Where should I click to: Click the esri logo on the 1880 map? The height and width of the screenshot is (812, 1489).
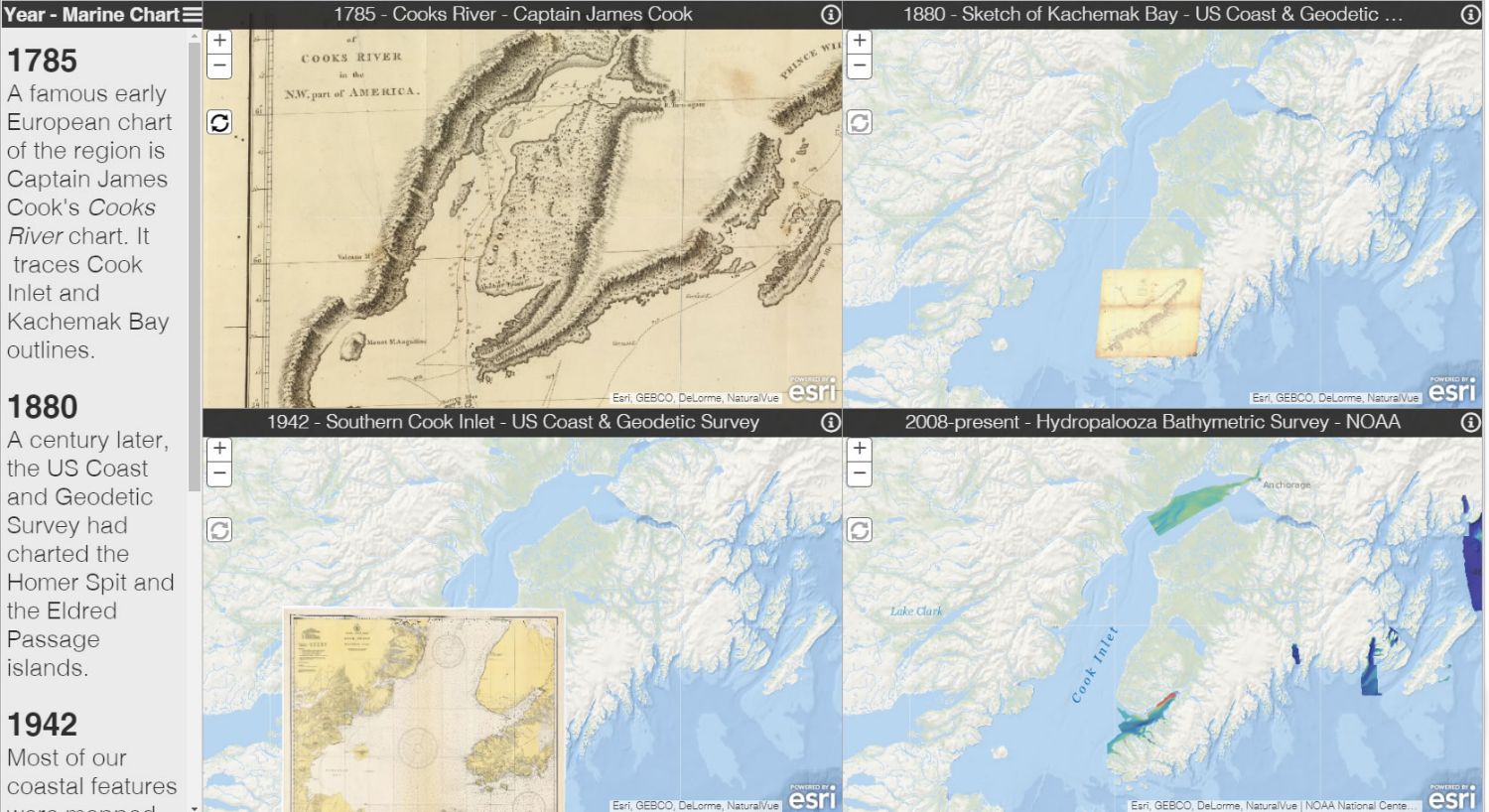(1452, 389)
